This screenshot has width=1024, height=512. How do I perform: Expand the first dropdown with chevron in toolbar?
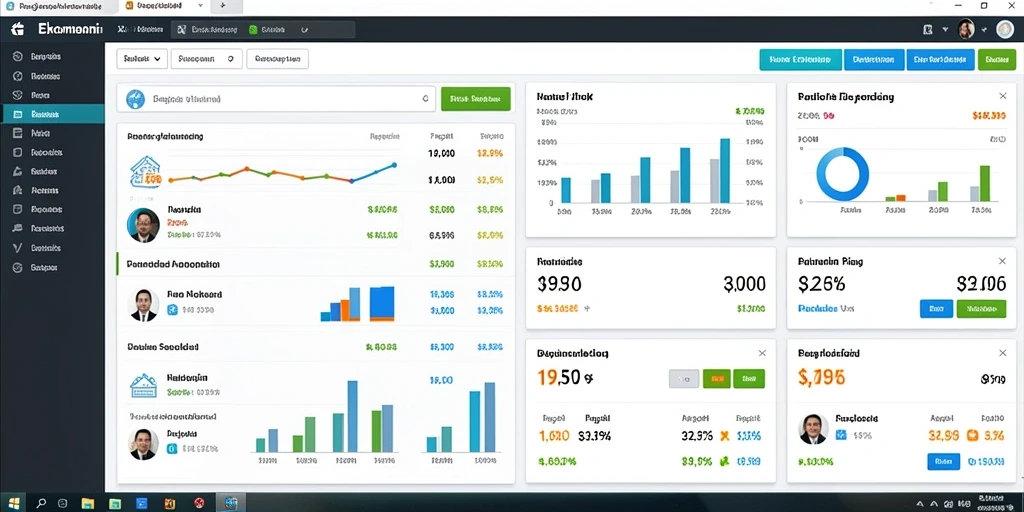point(142,59)
